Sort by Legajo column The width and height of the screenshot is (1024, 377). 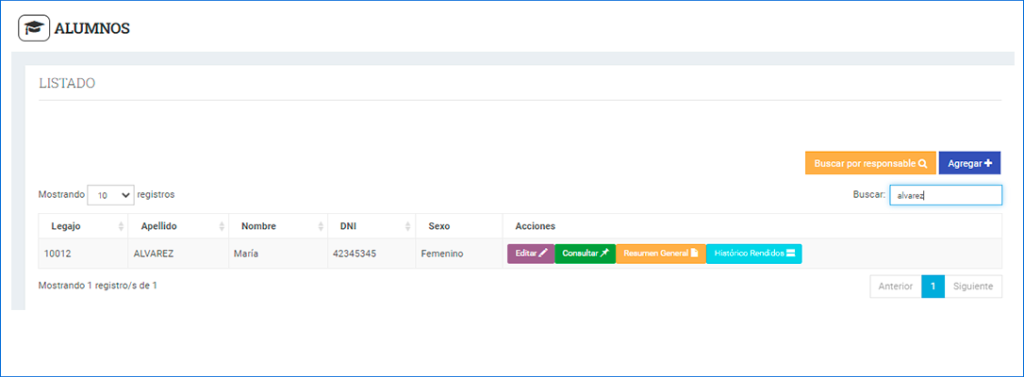point(83,226)
